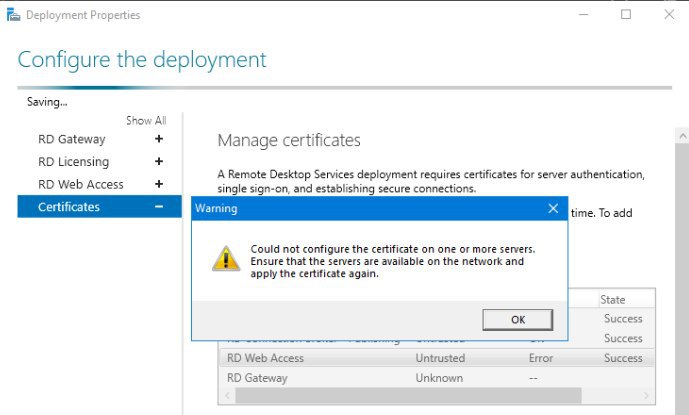Click the Saving... status text

click(x=47, y=102)
